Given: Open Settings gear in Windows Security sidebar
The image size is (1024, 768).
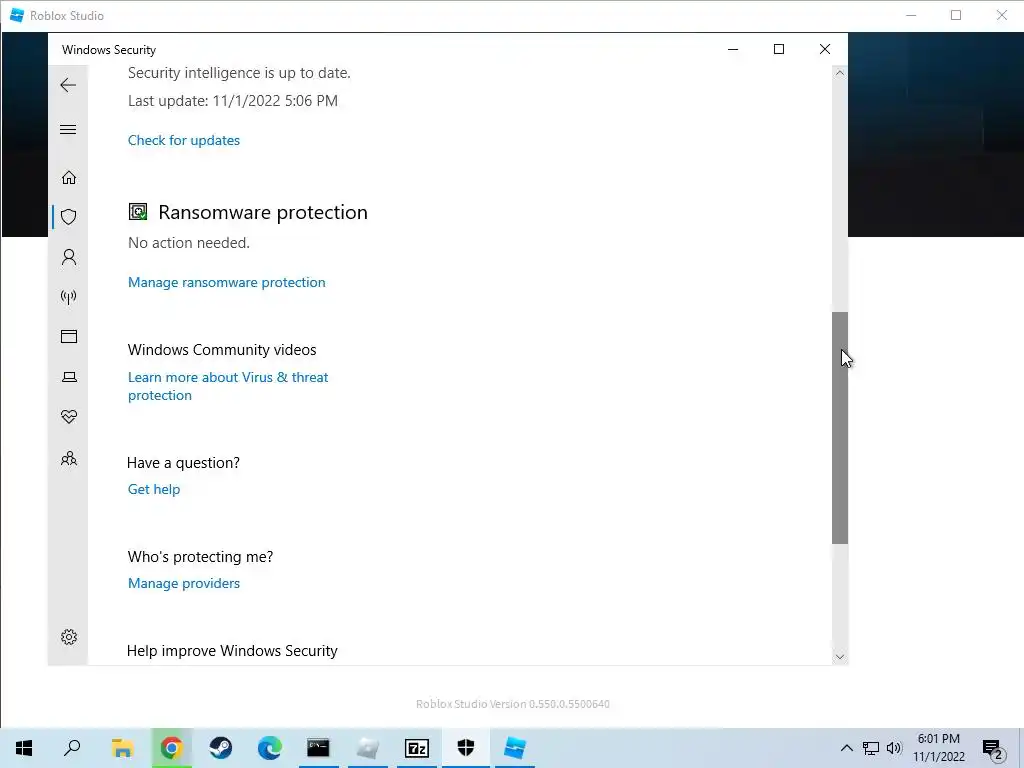Looking at the screenshot, I should point(69,637).
